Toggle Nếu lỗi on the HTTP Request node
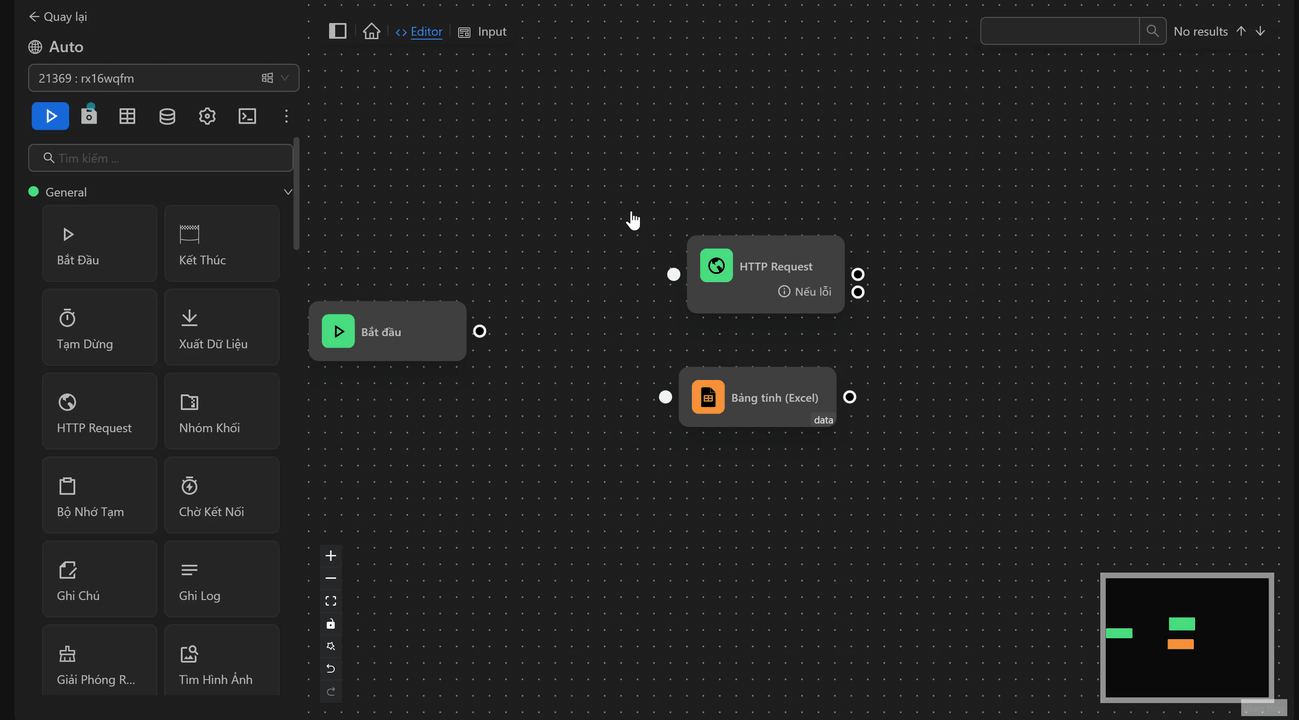 tap(805, 291)
